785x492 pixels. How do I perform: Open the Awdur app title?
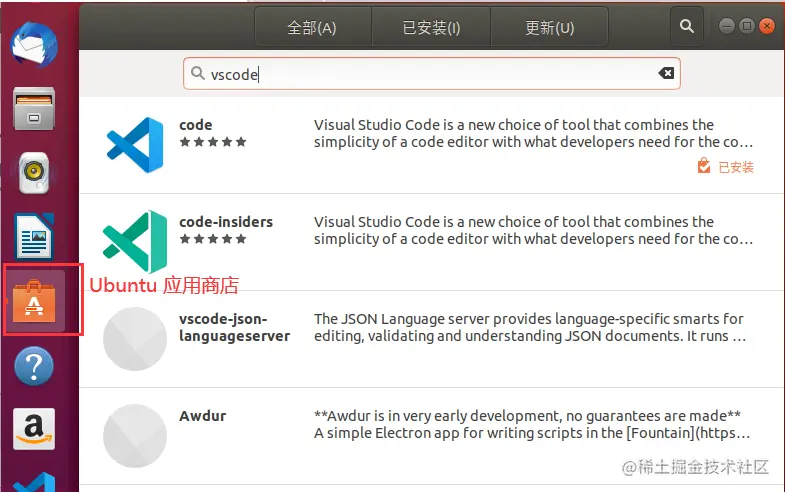[203, 416]
